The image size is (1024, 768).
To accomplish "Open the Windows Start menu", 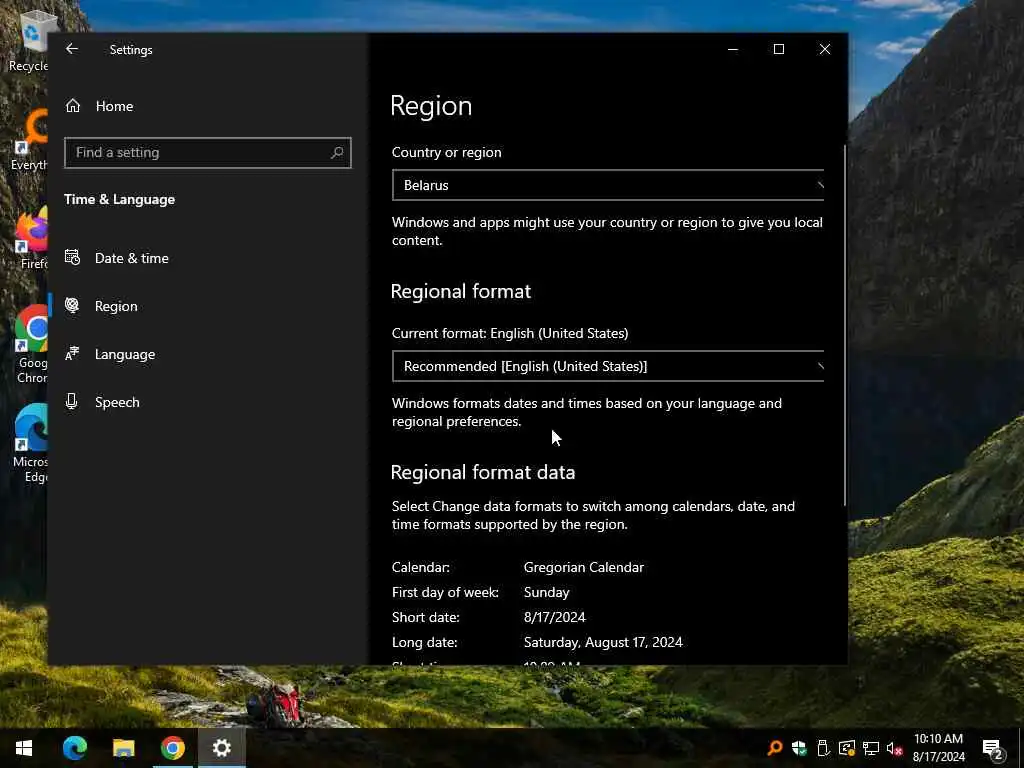I will (x=24, y=748).
